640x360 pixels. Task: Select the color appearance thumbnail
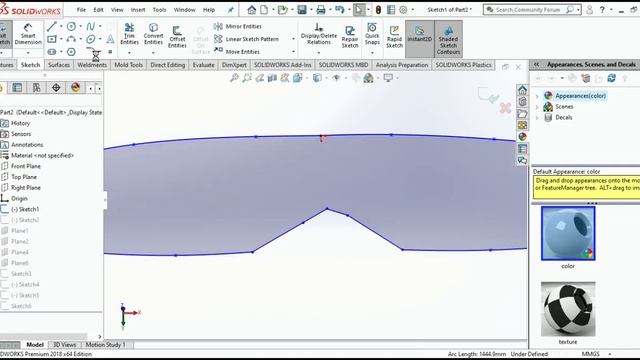click(568, 233)
